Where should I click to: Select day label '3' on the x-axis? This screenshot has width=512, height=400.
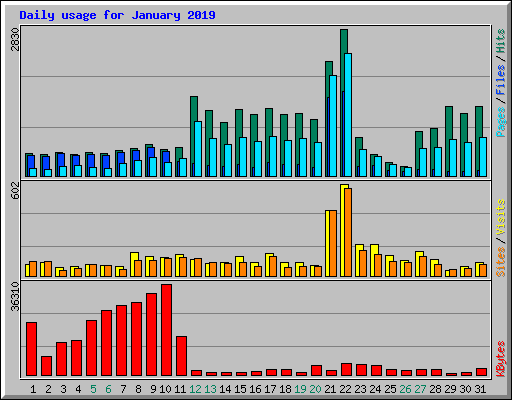(63, 389)
